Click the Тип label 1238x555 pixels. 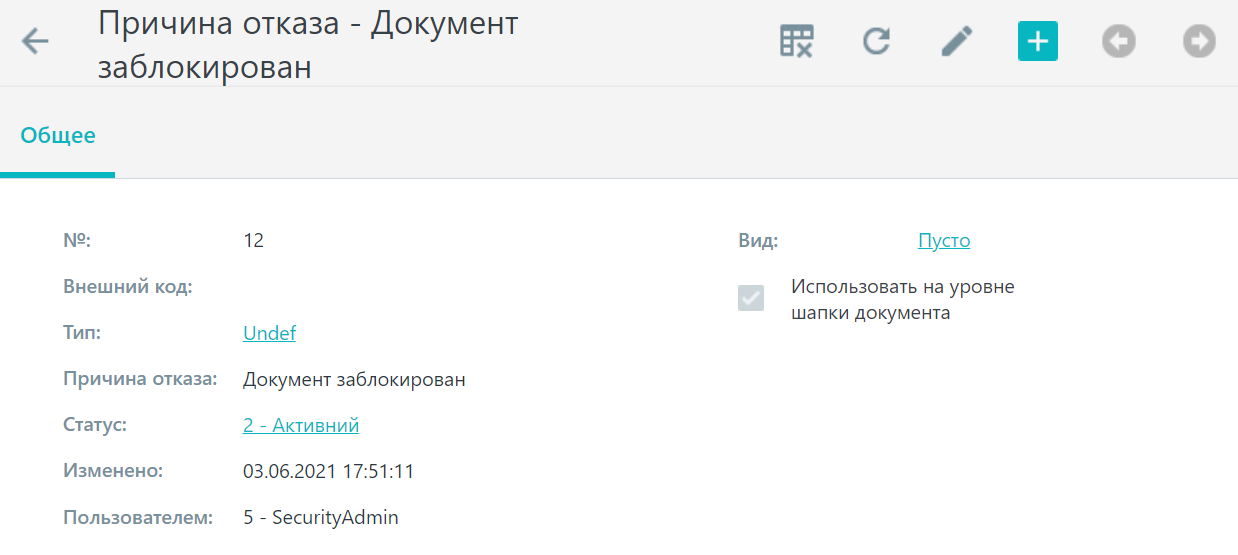[x=82, y=333]
